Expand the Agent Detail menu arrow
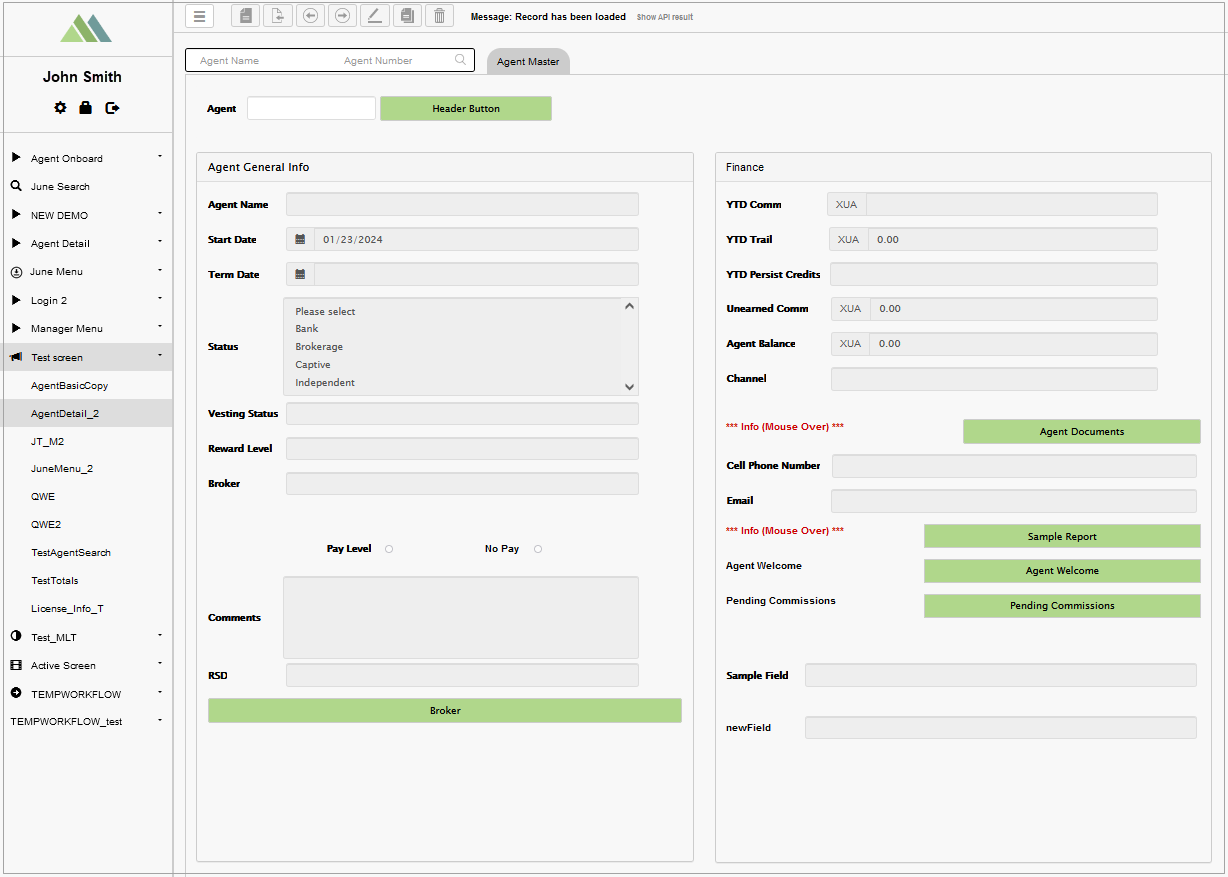 click(x=160, y=242)
